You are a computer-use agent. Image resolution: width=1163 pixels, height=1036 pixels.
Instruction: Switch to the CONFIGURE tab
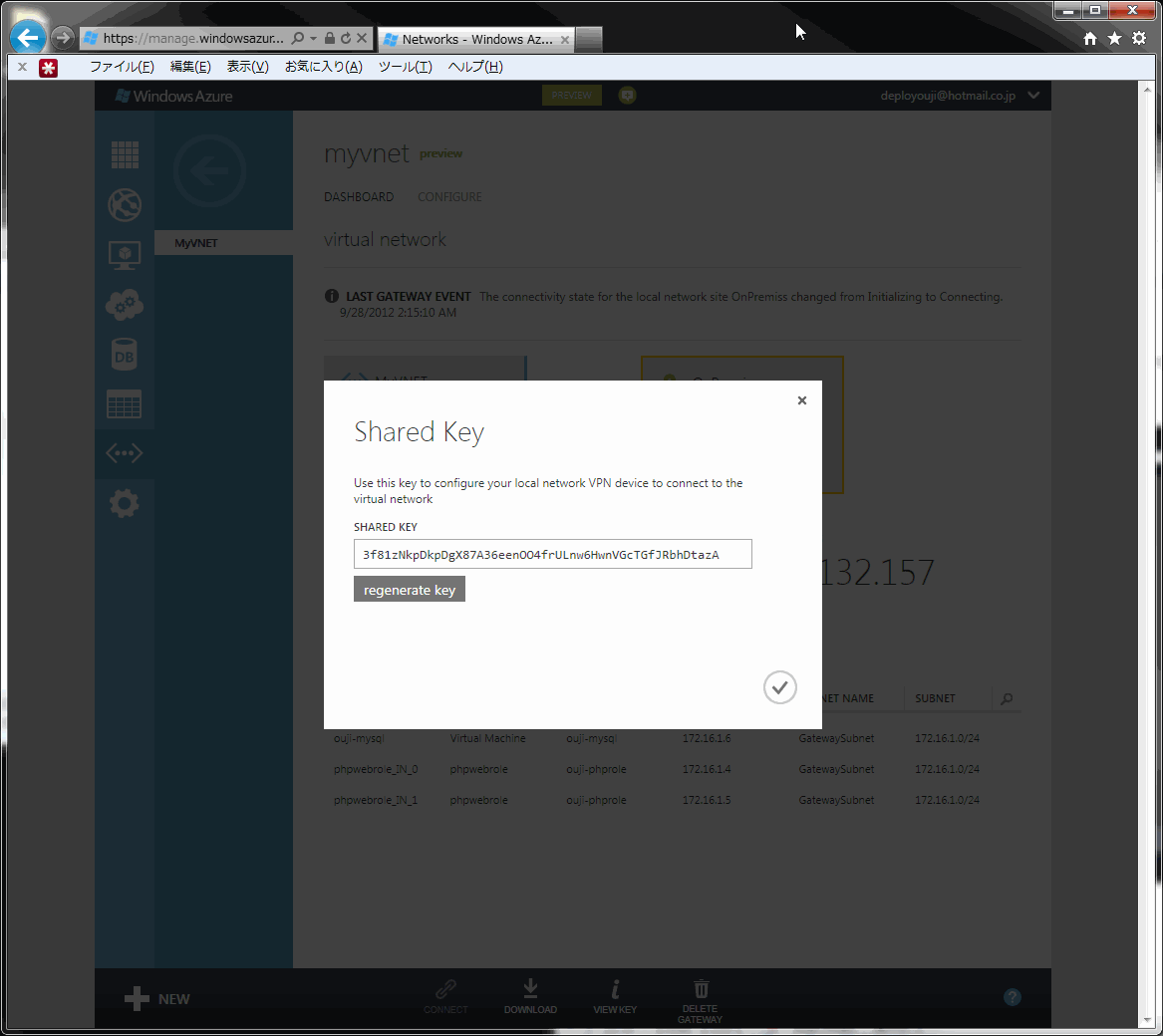(449, 196)
